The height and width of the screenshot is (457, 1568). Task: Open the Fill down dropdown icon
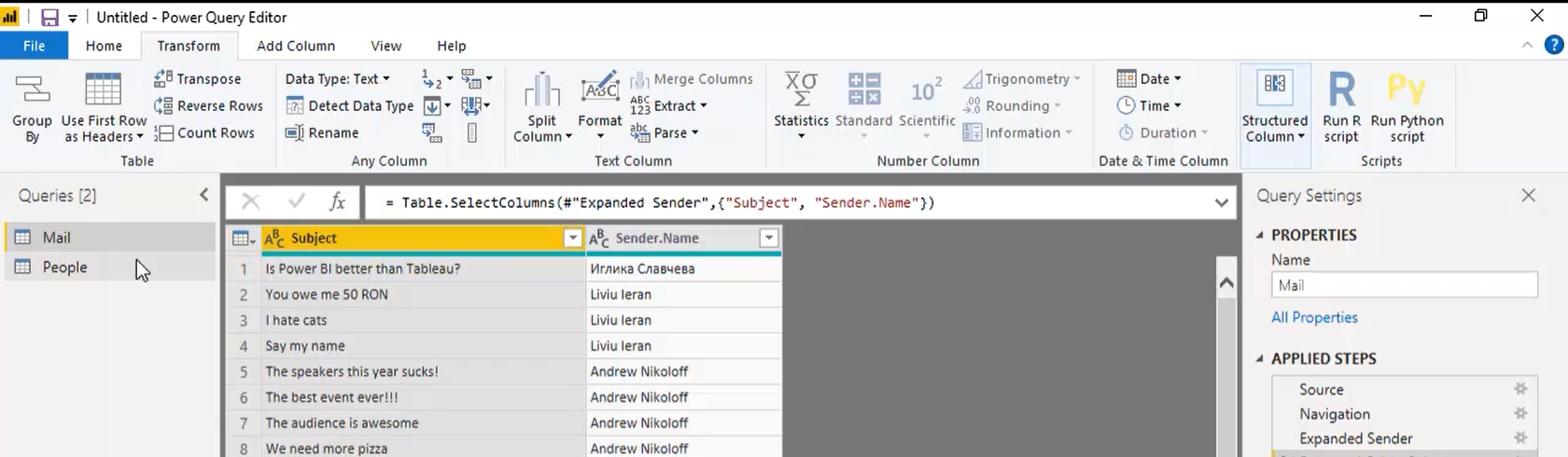pos(437,105)
